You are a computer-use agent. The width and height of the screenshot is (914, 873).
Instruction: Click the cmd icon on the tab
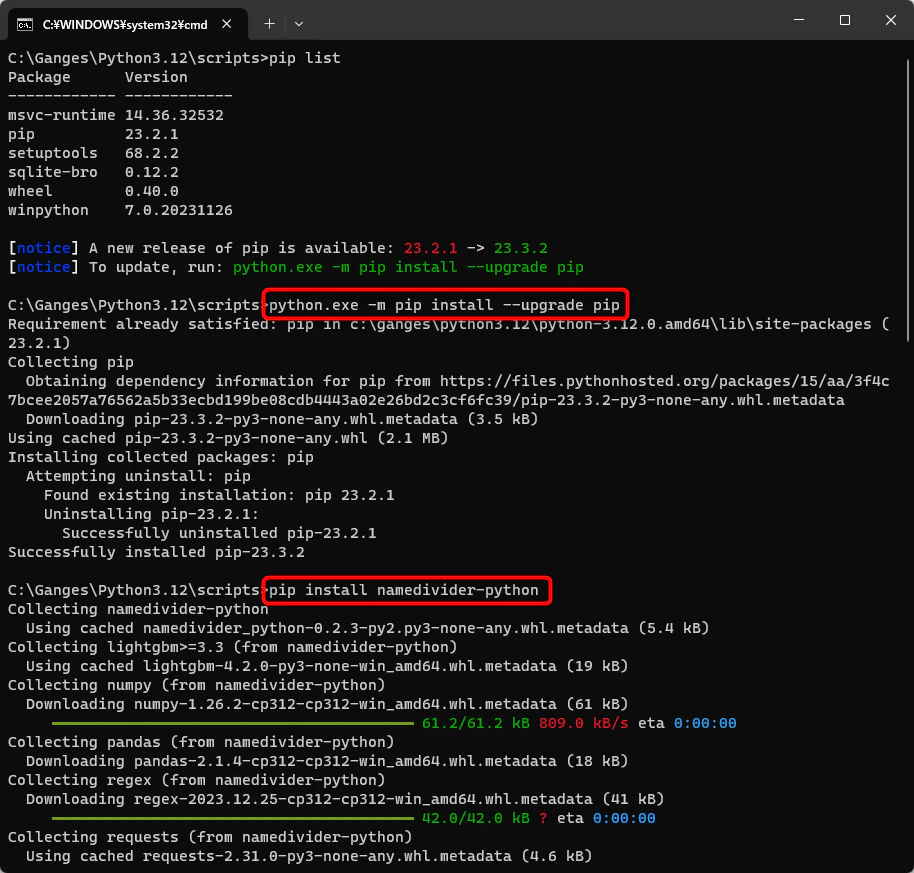coord(25,24)
